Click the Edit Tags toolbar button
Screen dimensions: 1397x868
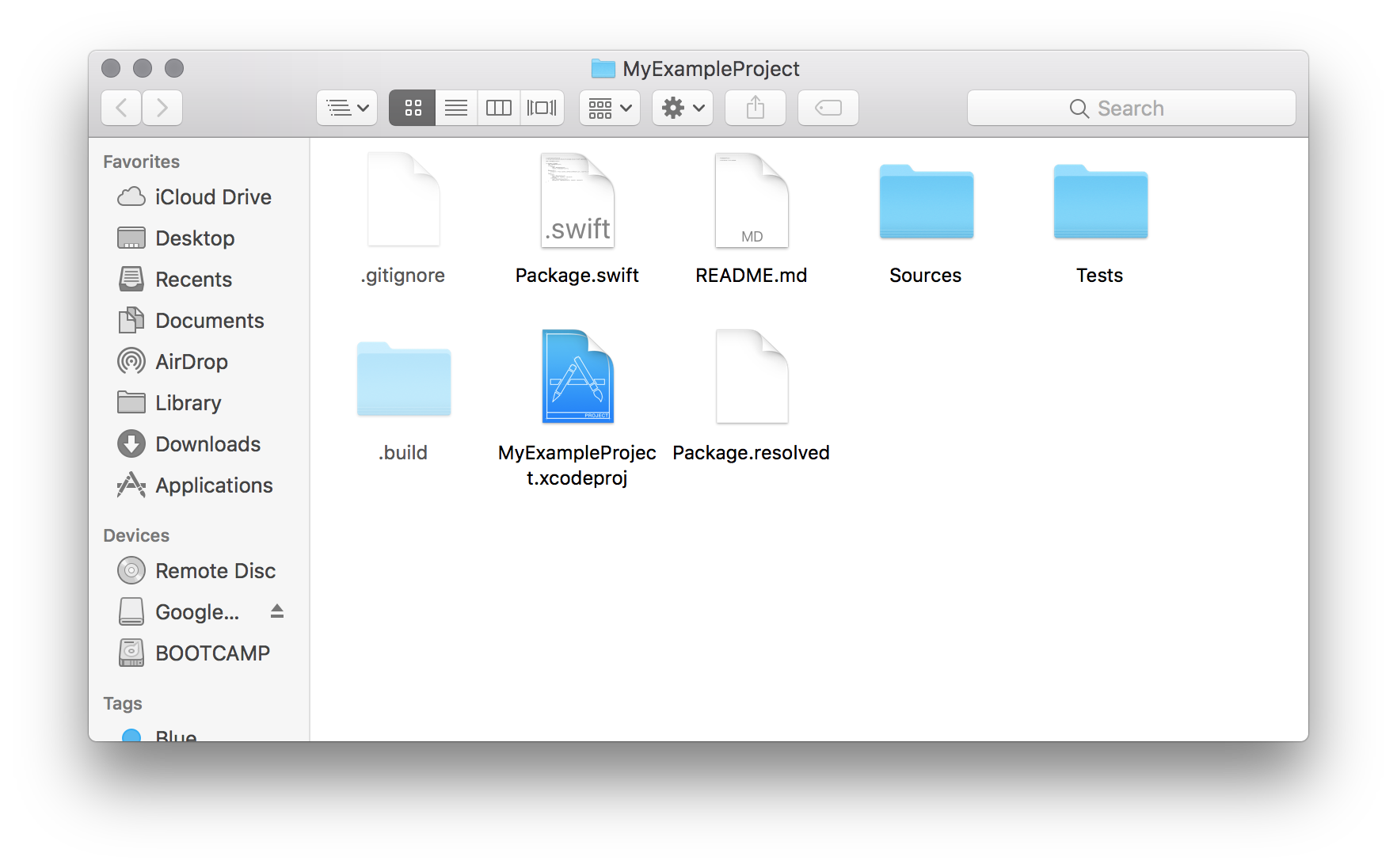pyautogui.click(x=828, y=108)
